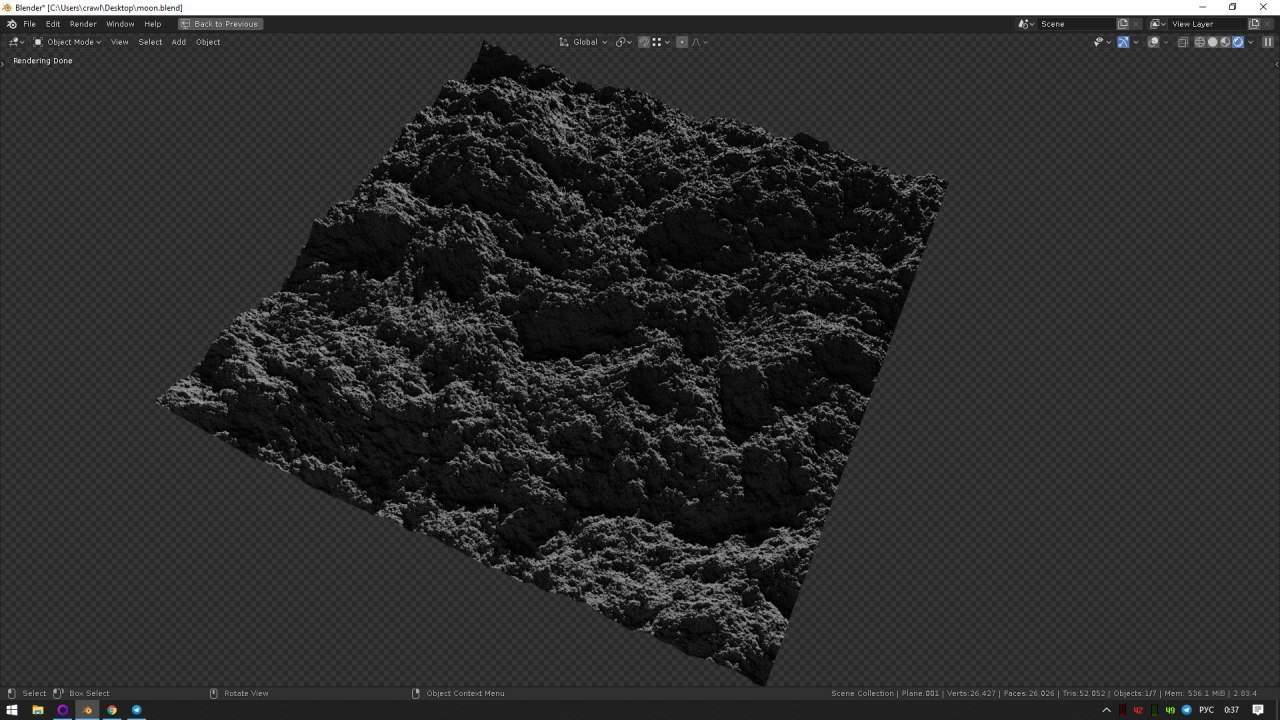The height and width of the screenshot is (720, 1280).
Task: Click the Scene name field
Action: (x=1076, y=24)
